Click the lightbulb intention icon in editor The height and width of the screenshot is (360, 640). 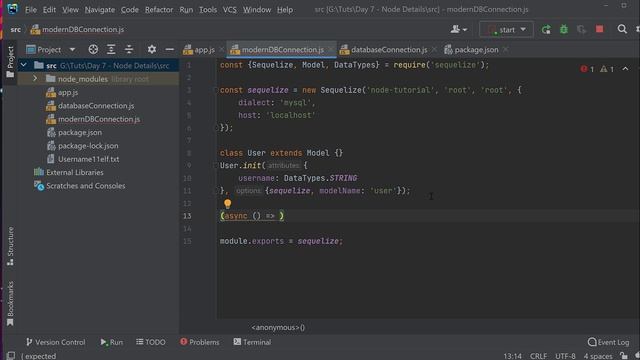click(x=227, y=203)
